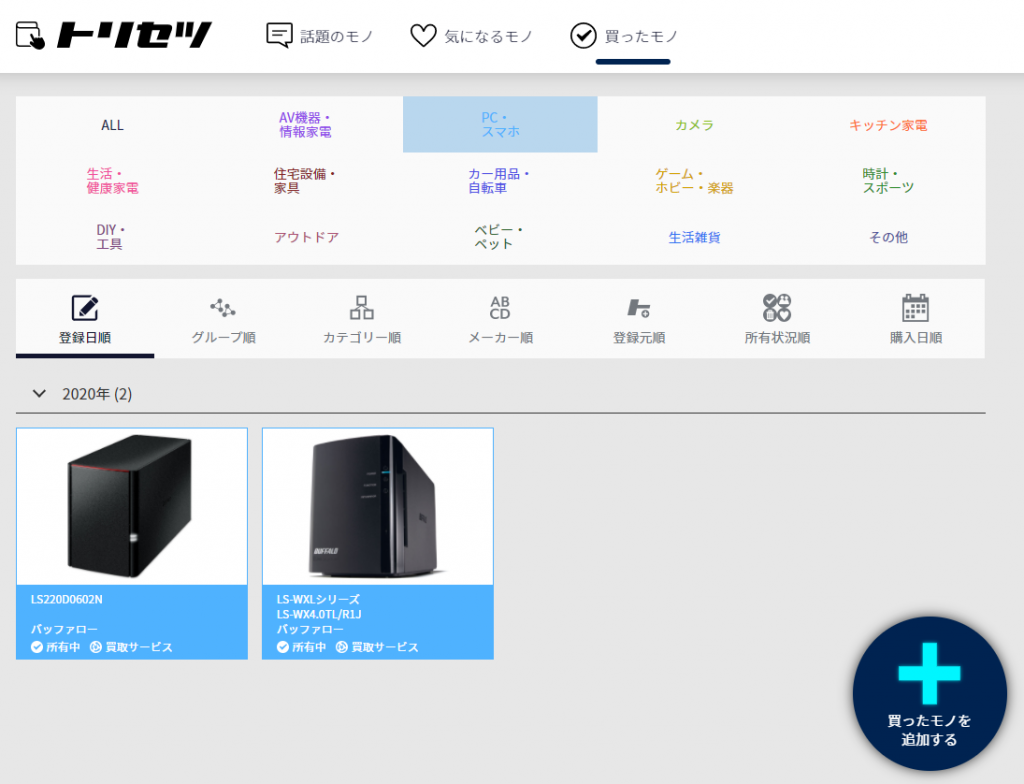This screenshot has height=784, width=1024.
Task: Filter by 生活雑貨 category
Action: tap(694, 237)
